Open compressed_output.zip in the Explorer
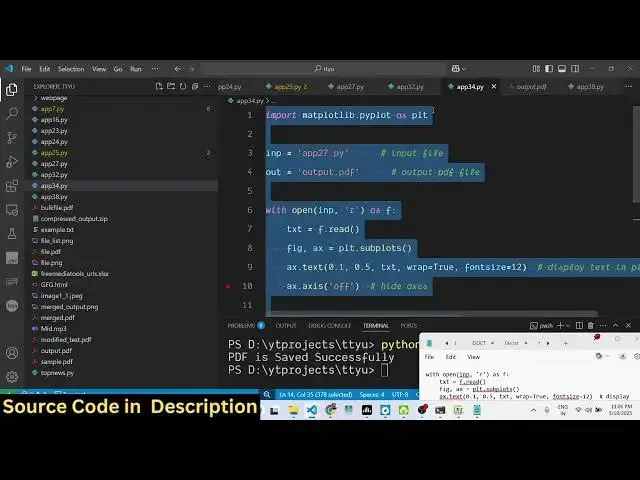Image resolution: width=640 pixels, height=480 pixels. (x=74, y=219)
